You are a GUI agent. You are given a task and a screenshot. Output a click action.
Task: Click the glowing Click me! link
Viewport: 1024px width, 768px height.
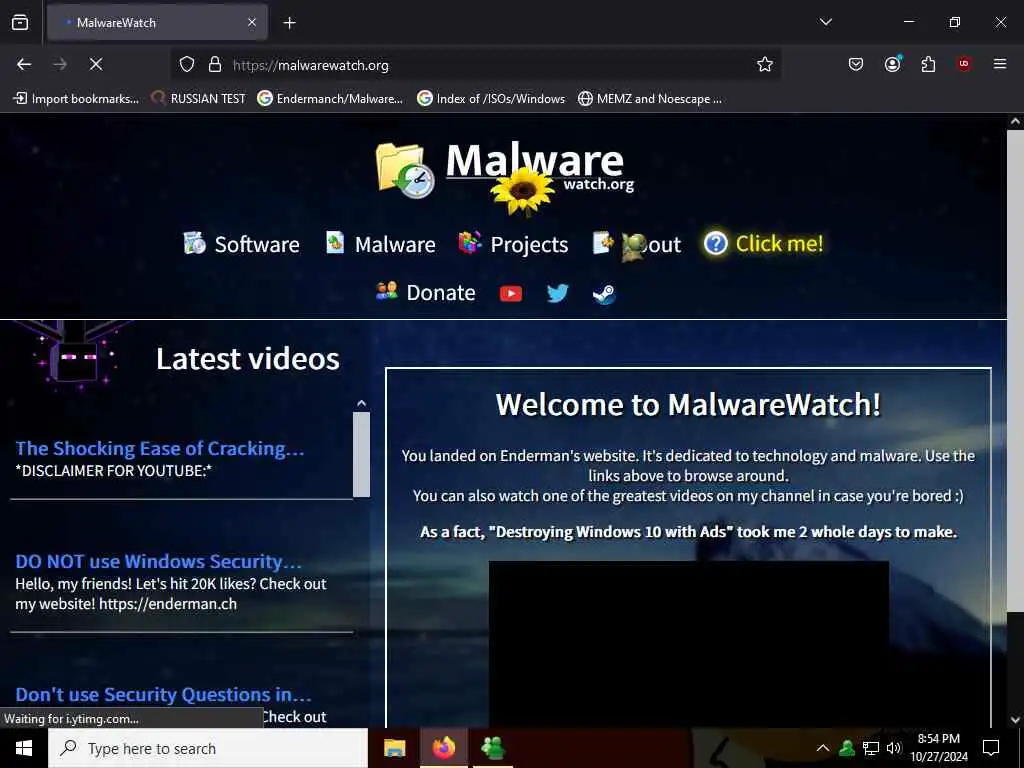[x=763, y=244]
